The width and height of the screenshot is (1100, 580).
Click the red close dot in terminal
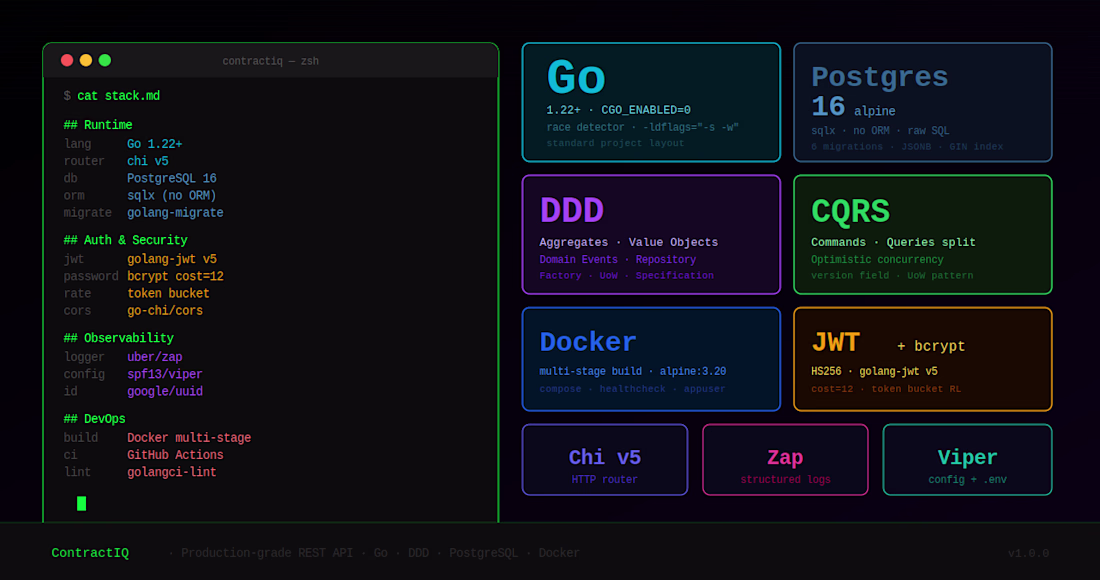point(67,60)
